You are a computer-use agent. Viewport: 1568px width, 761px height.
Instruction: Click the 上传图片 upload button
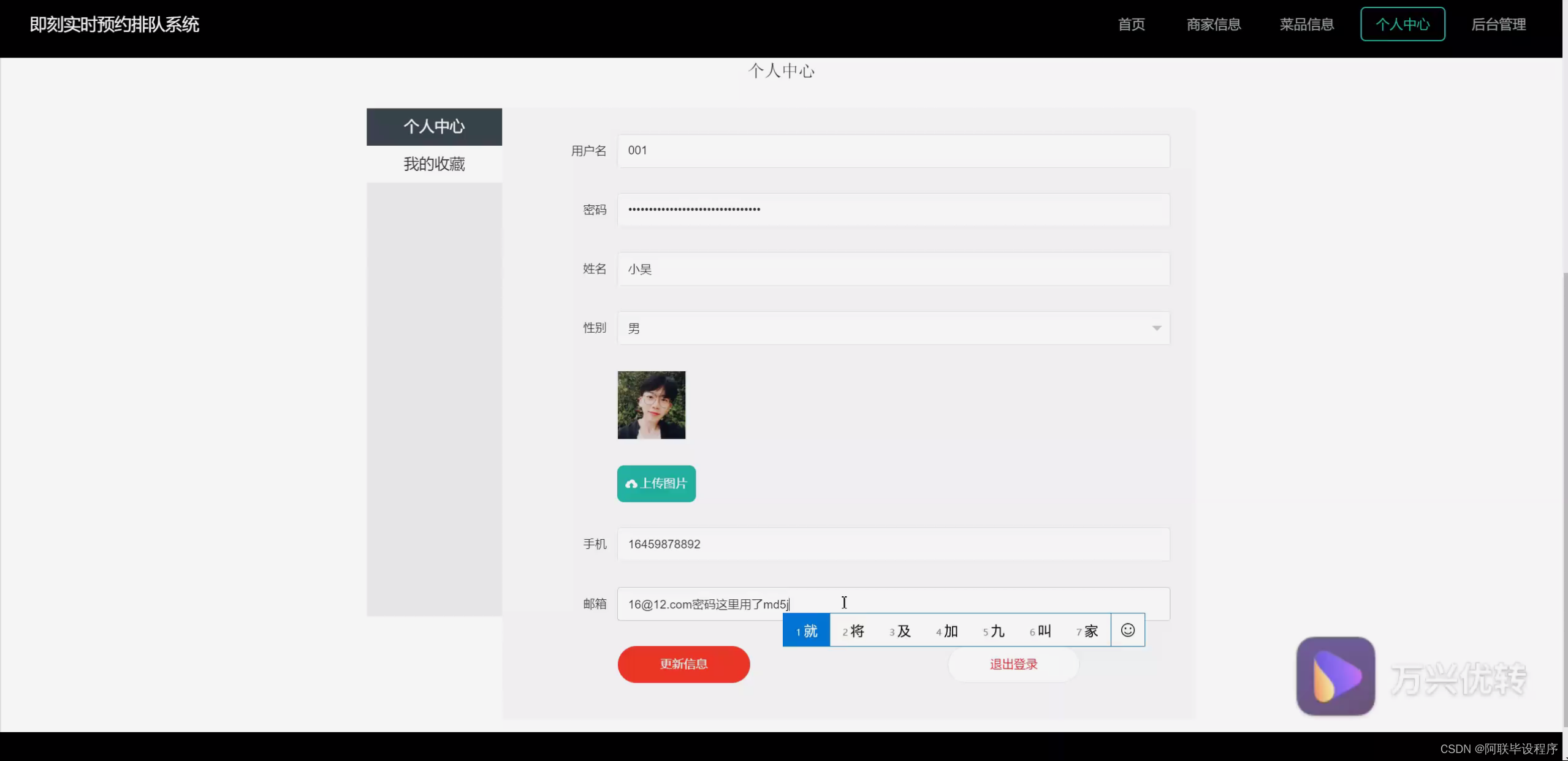(x=655, y=483)
